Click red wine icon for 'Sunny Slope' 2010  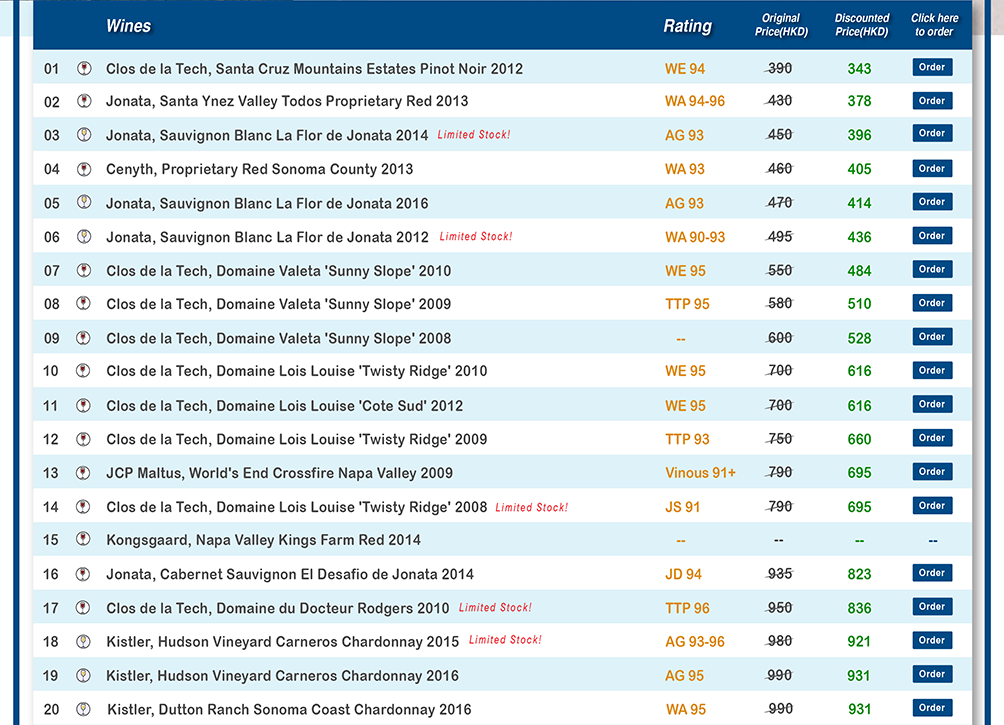coord(84,270)
